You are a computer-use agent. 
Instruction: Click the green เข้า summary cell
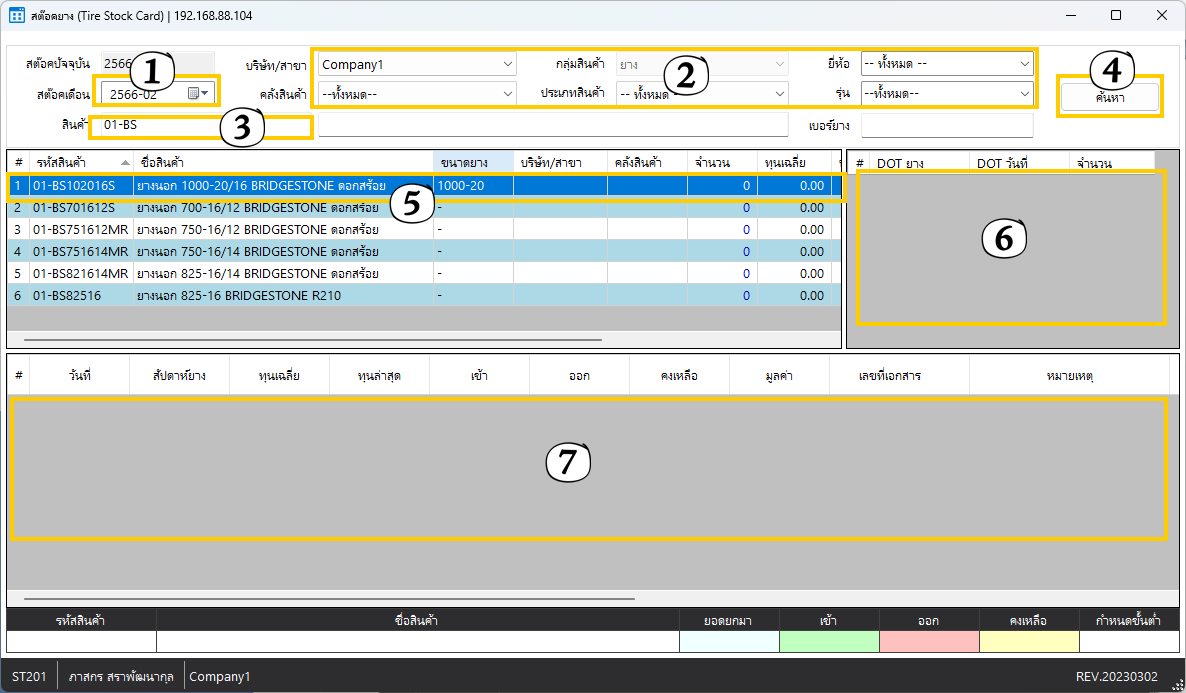click(x=829, y=642)
